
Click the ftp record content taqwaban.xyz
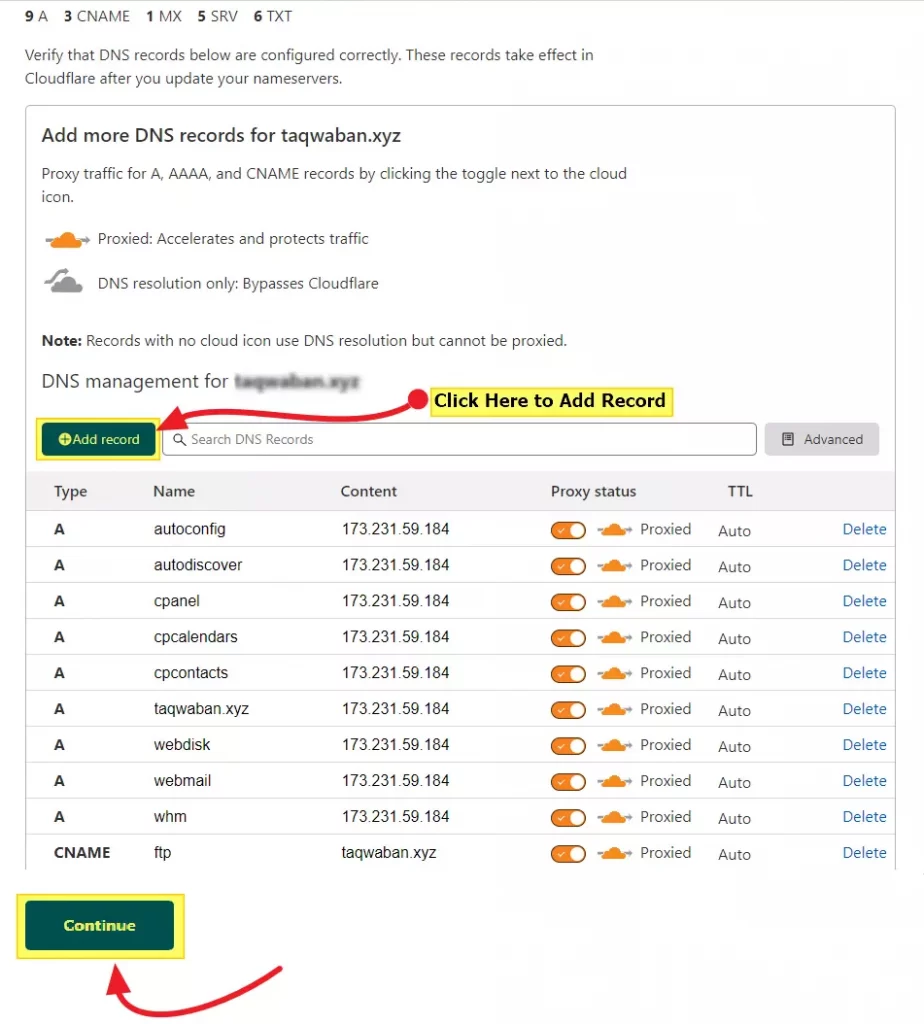coord(389,852)
